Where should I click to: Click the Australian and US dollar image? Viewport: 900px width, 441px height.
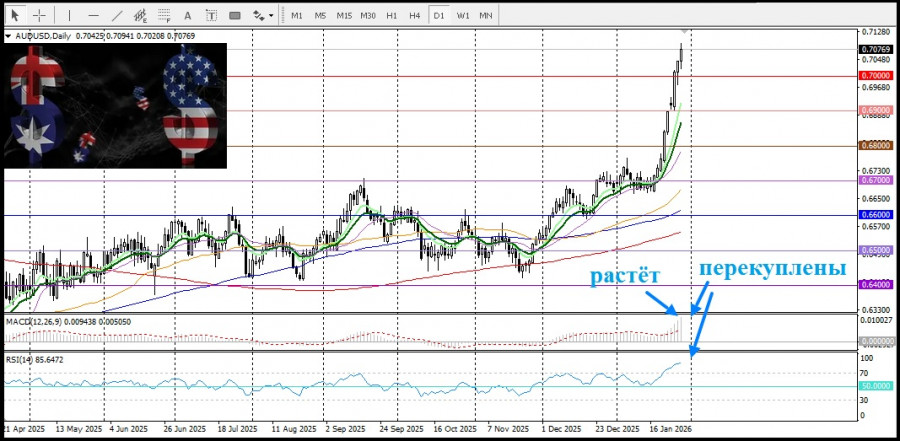115,106
